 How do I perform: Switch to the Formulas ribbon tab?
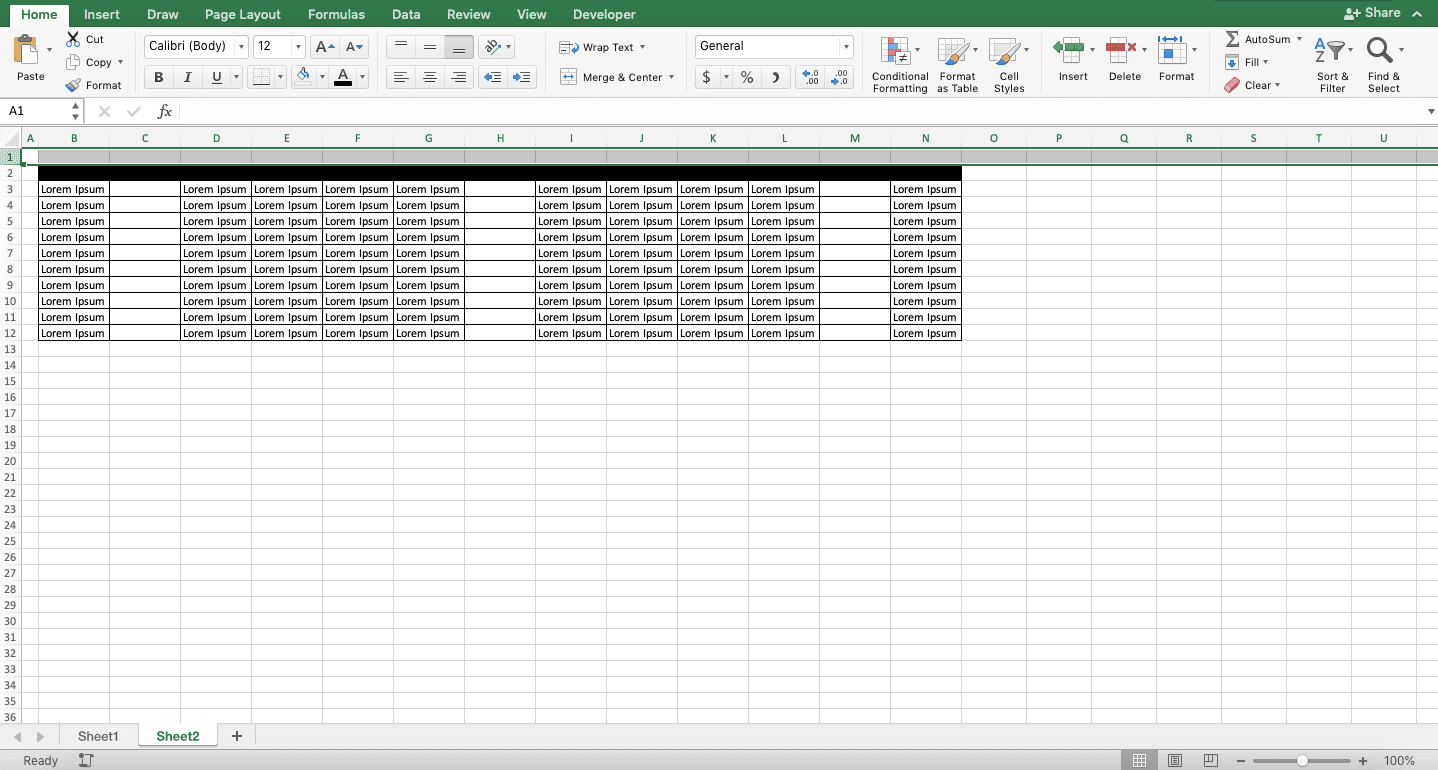click(x=336, y=14)
